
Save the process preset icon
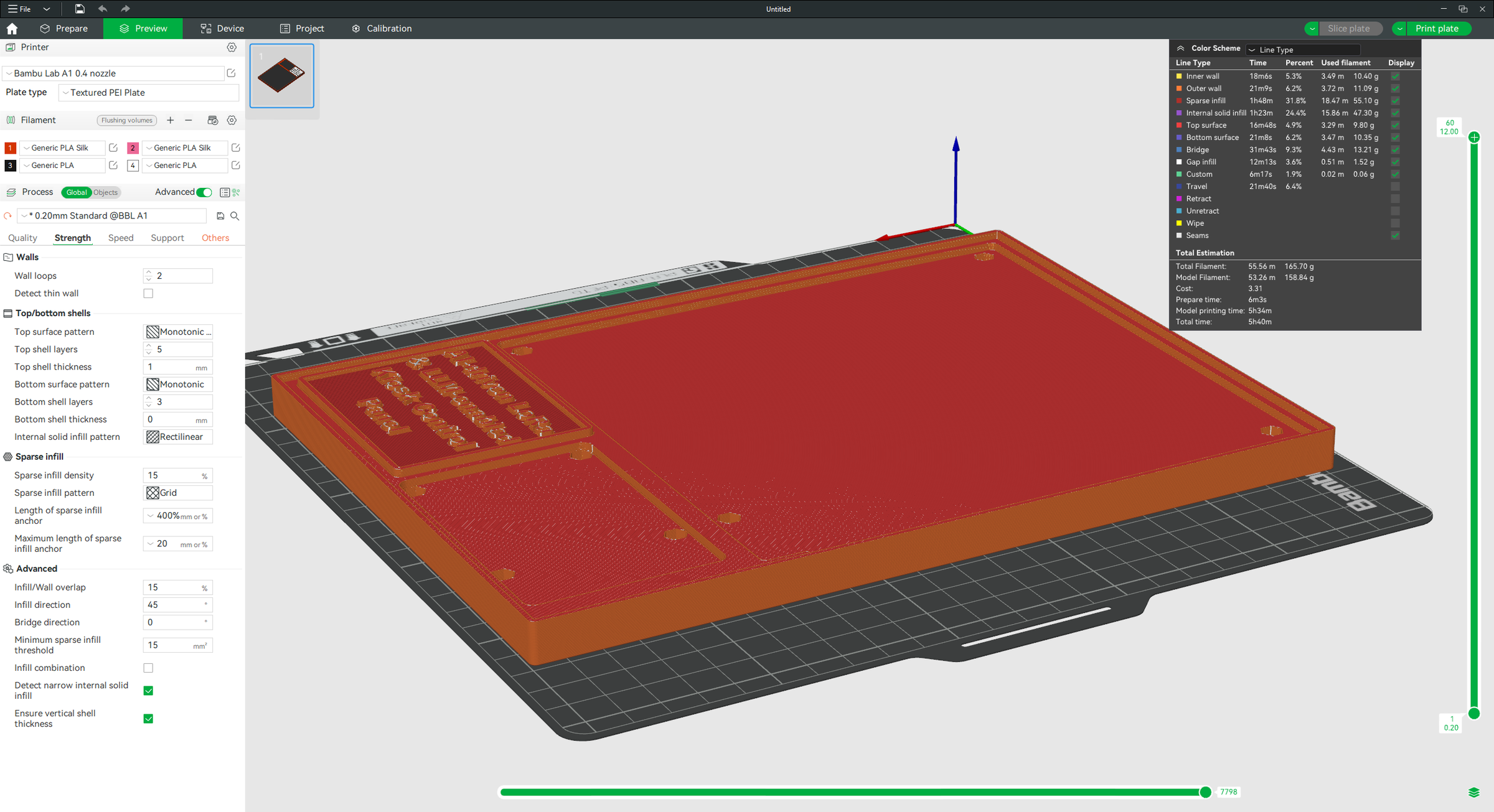[x=220, y=216]
